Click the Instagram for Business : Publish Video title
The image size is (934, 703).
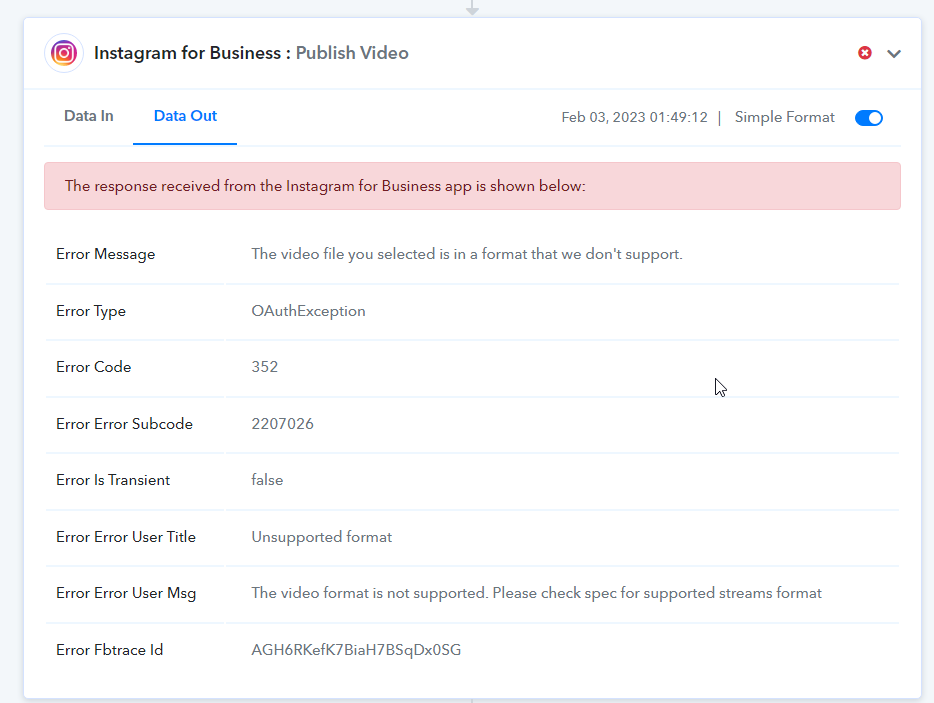(x=251, y=53)
